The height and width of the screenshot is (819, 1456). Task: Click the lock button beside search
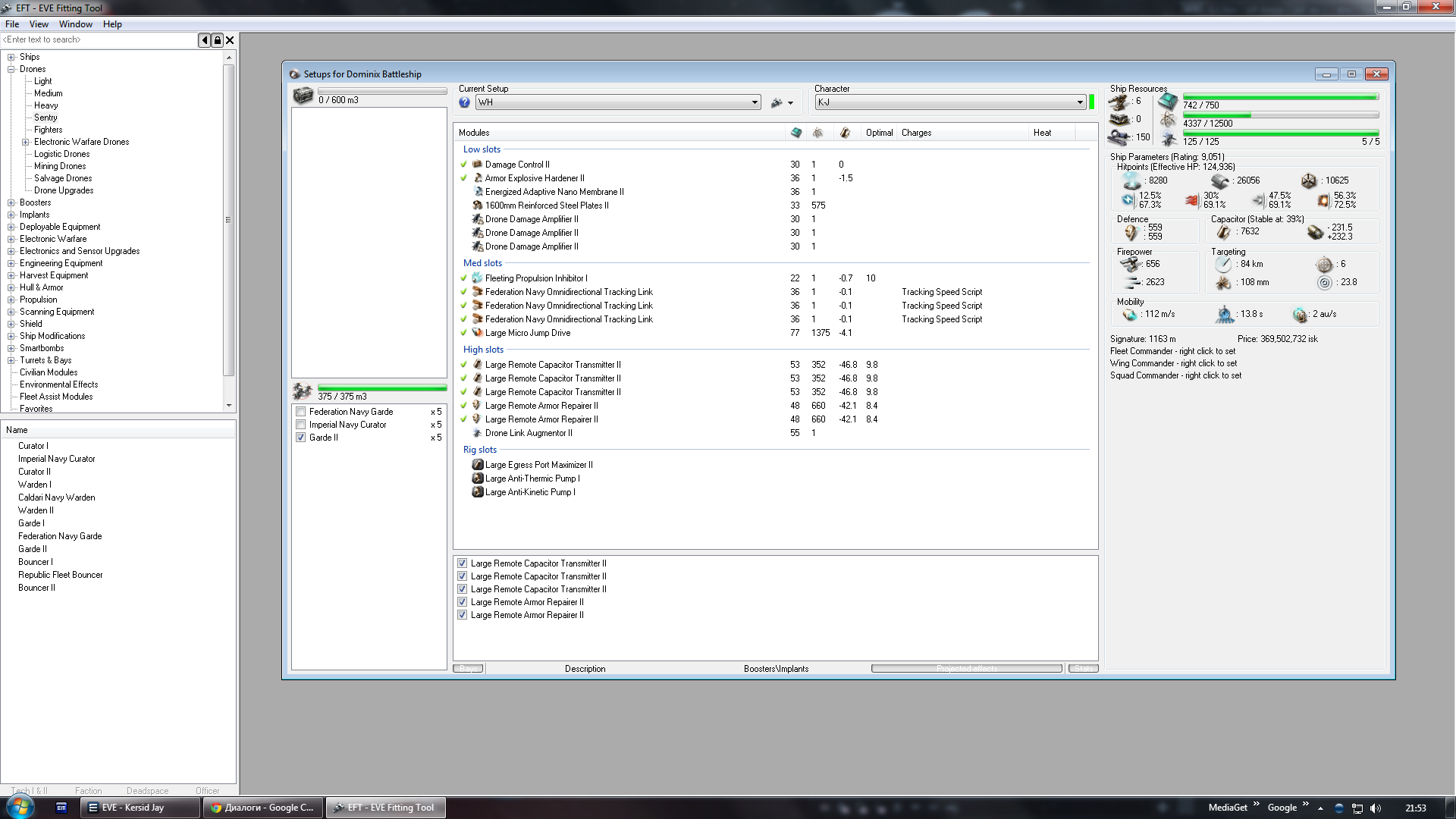[218, 40]
